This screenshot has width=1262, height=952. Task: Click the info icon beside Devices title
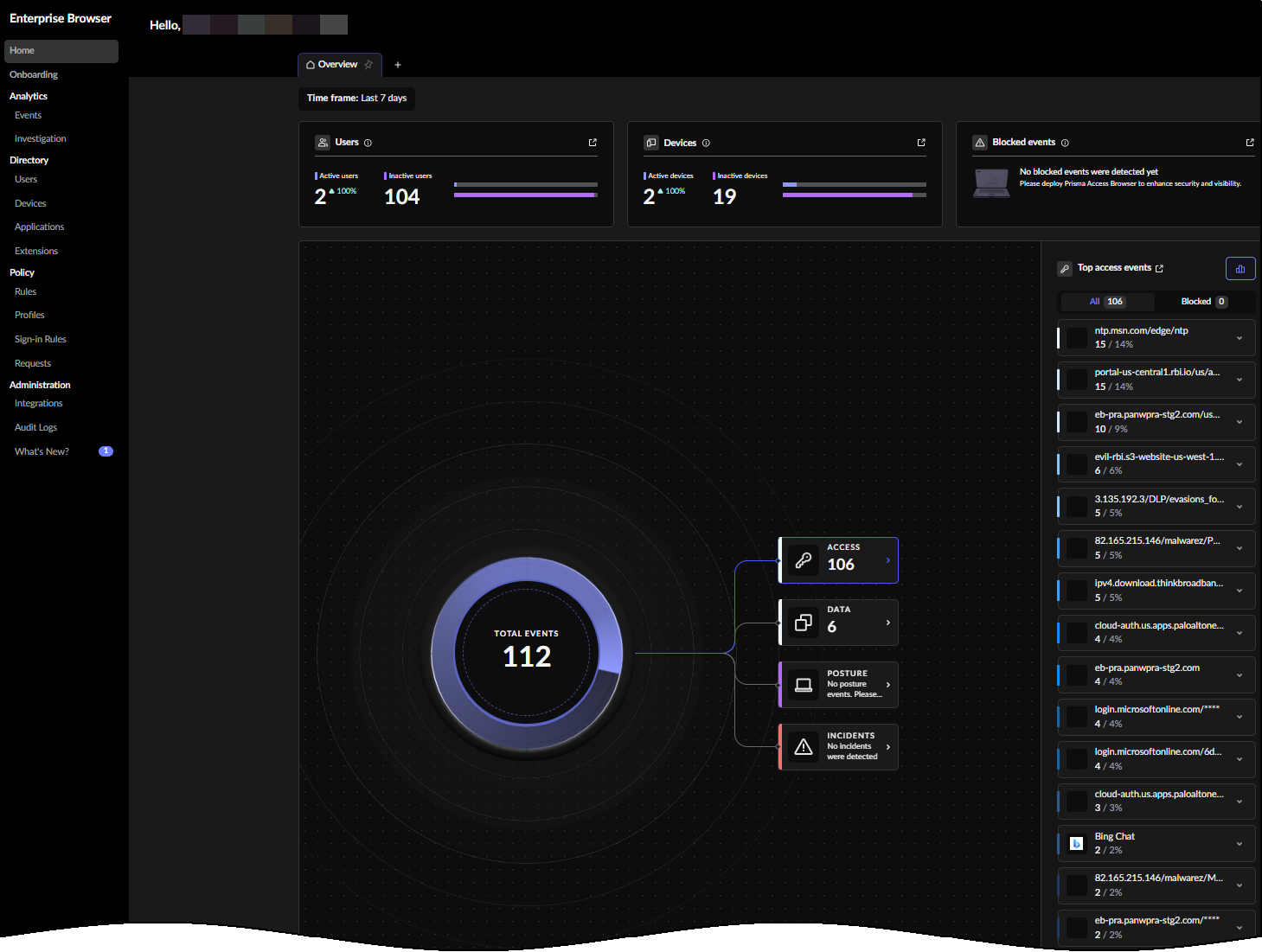(x=706, y=143)
